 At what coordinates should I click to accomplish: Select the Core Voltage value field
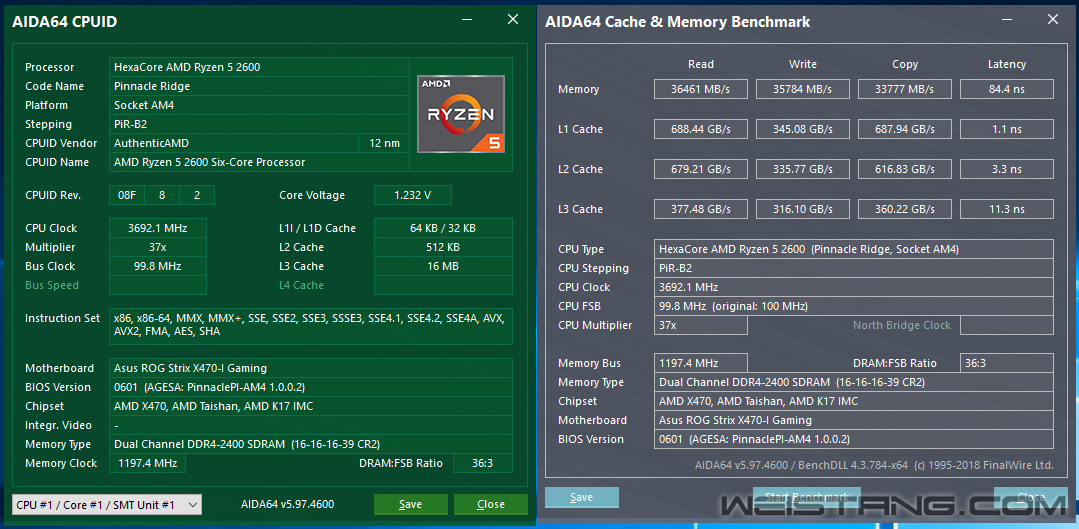pyautogui.click(x=413, y=195)
